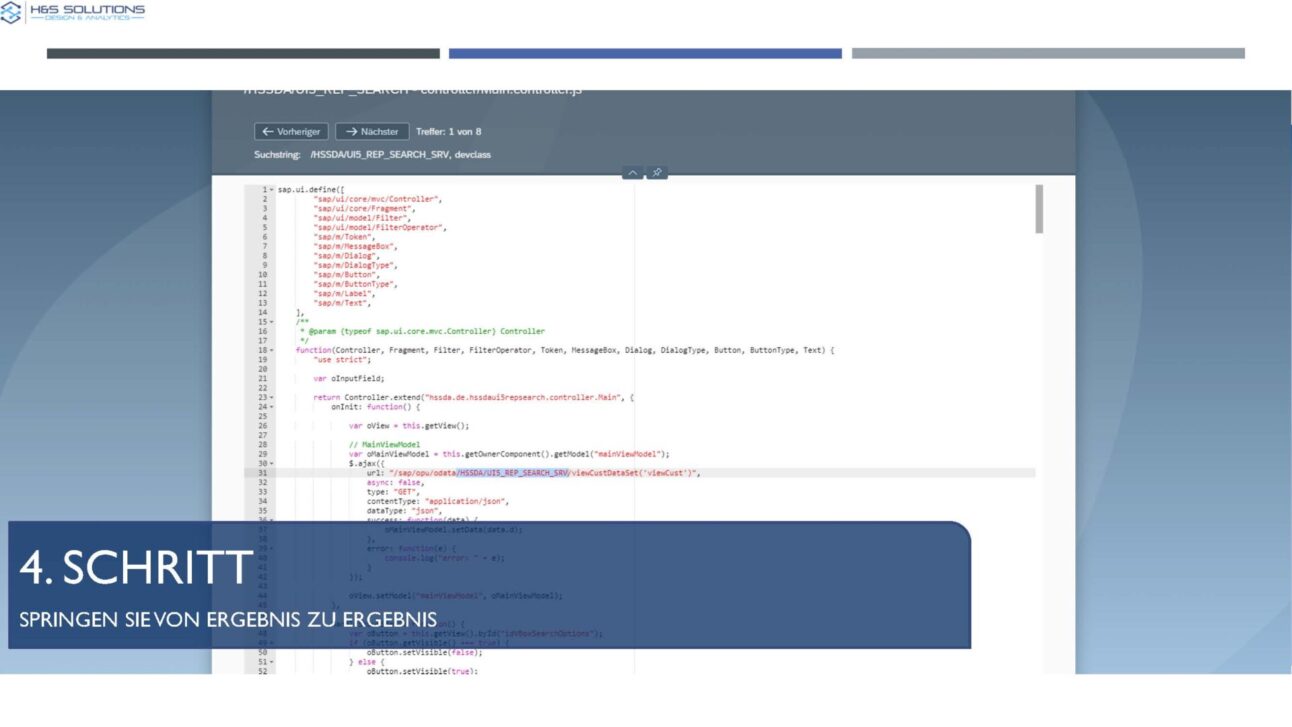
Task: Select the blue middle progress bar segment
Action: click(645, 54)
